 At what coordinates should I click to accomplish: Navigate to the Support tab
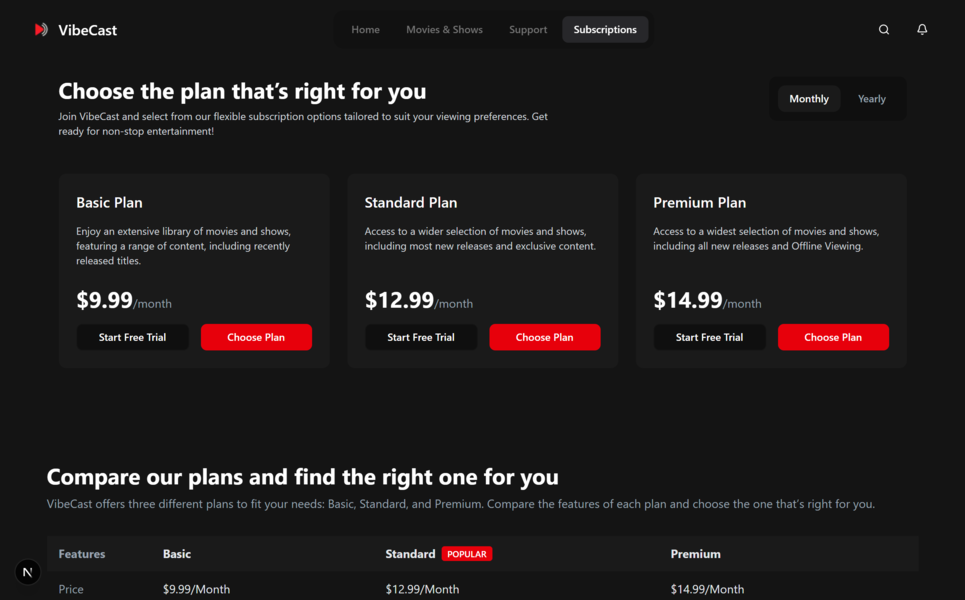pyautogui.click(x=528, y=30)
